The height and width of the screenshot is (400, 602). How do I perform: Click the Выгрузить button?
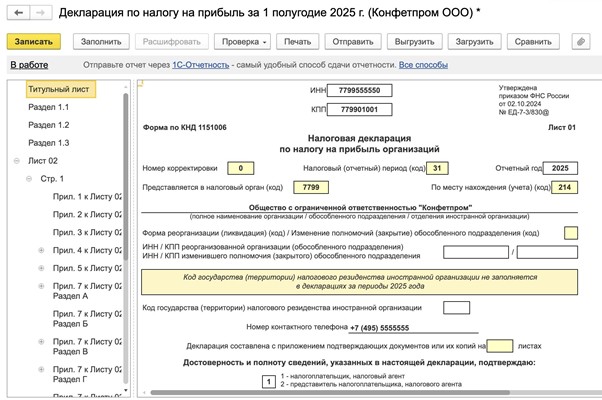[414, 42]
